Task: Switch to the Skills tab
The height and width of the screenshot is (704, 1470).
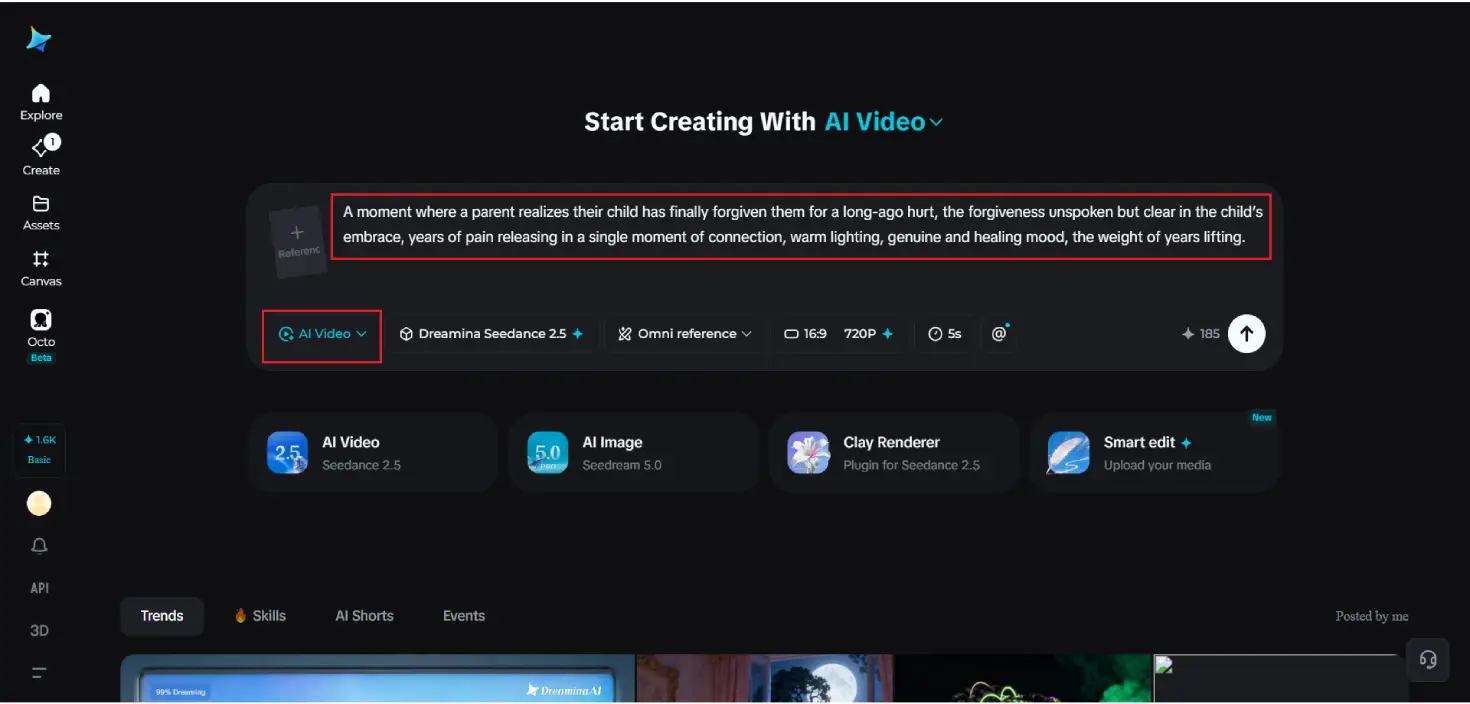Action: [x=260, y=616]
